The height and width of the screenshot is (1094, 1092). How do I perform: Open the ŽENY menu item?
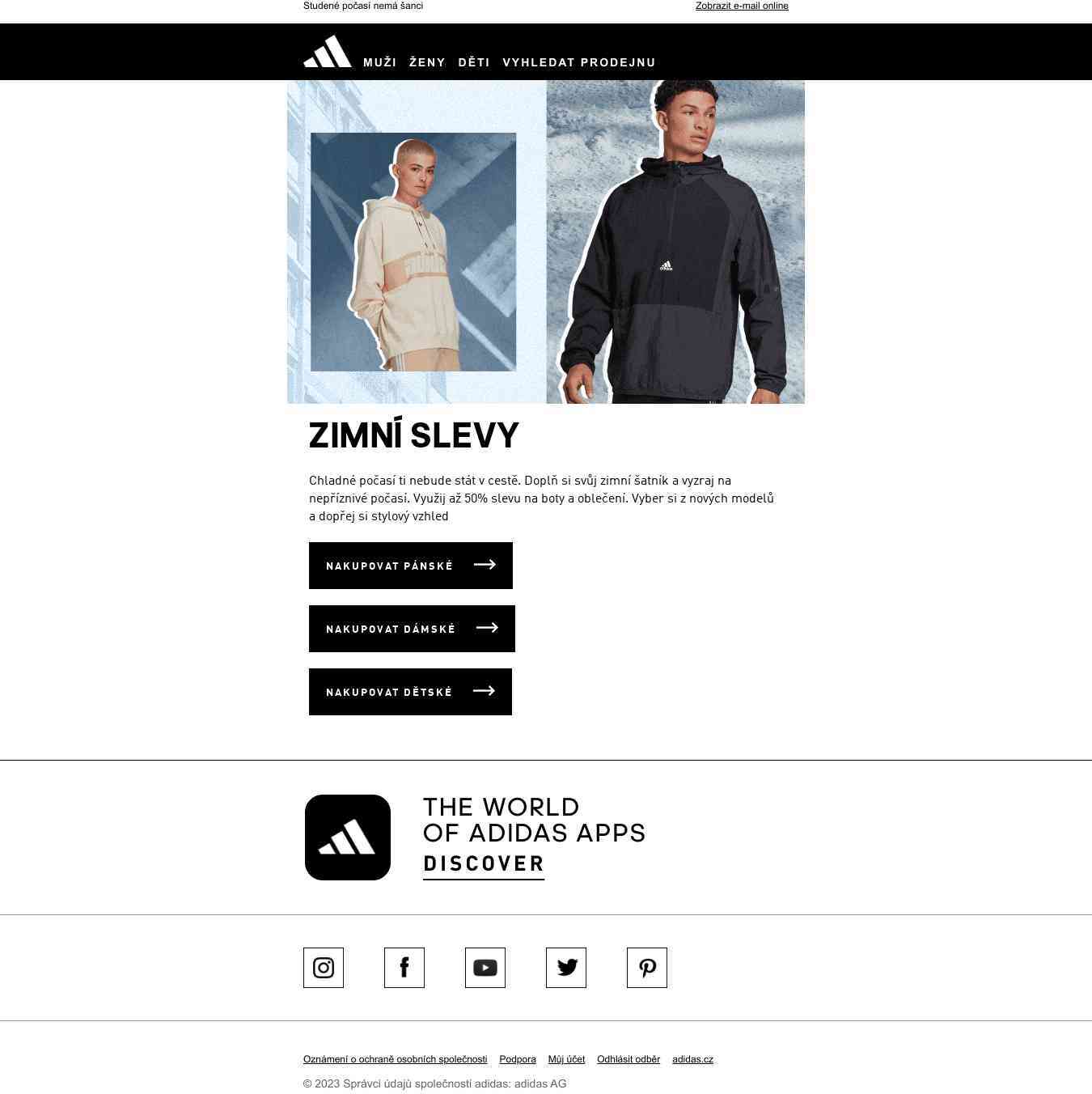point(427,62)
